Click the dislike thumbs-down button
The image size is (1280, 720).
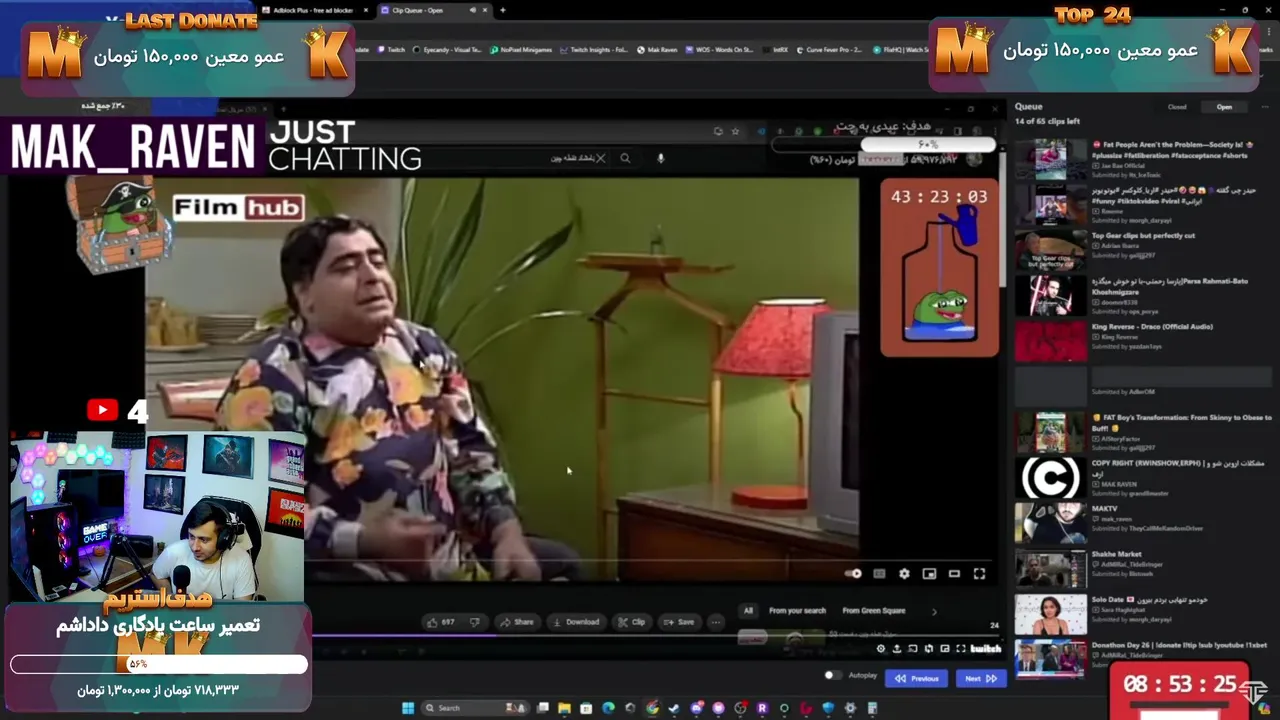475,622
